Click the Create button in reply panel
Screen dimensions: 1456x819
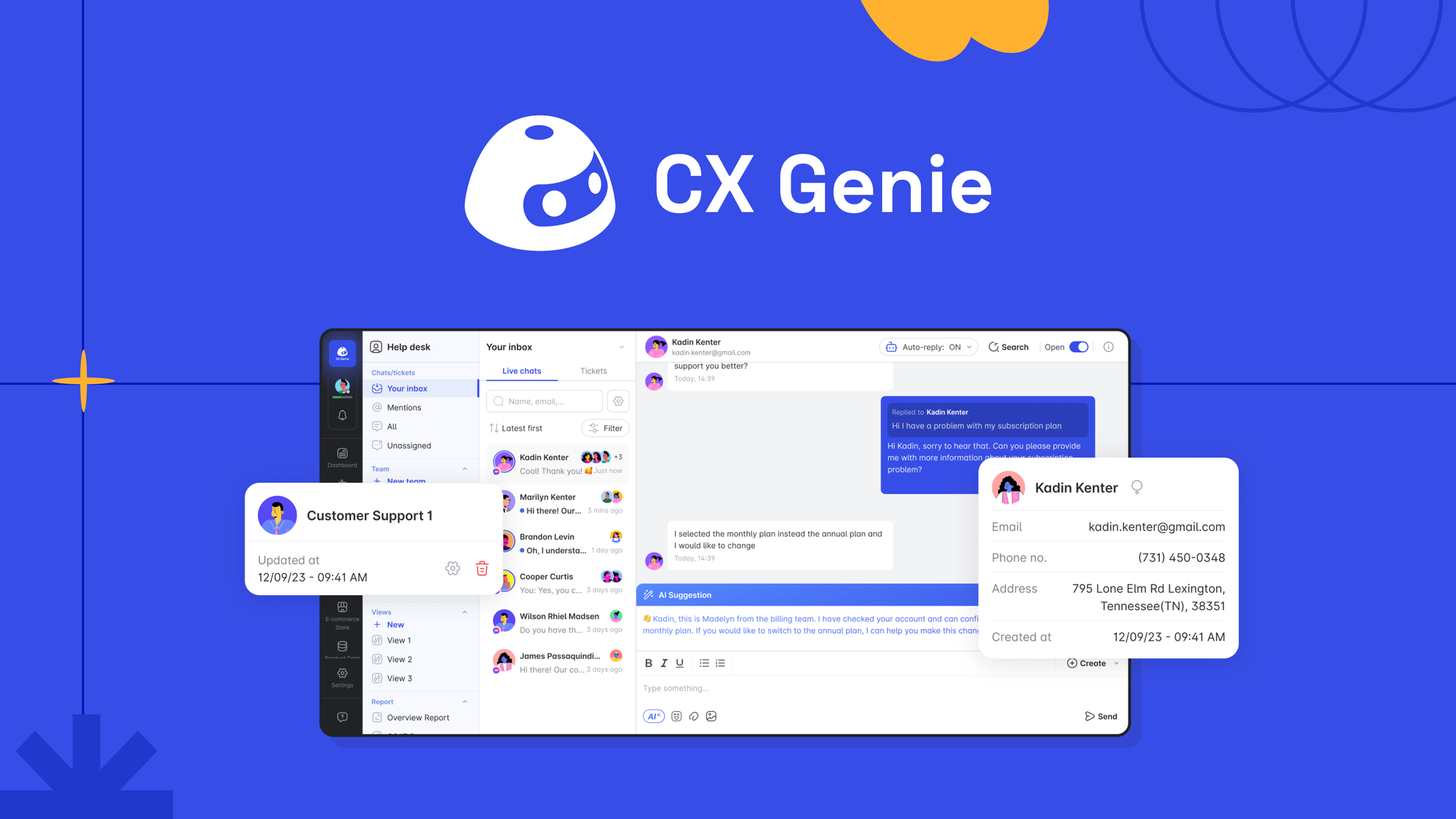tap(1090, 663)
